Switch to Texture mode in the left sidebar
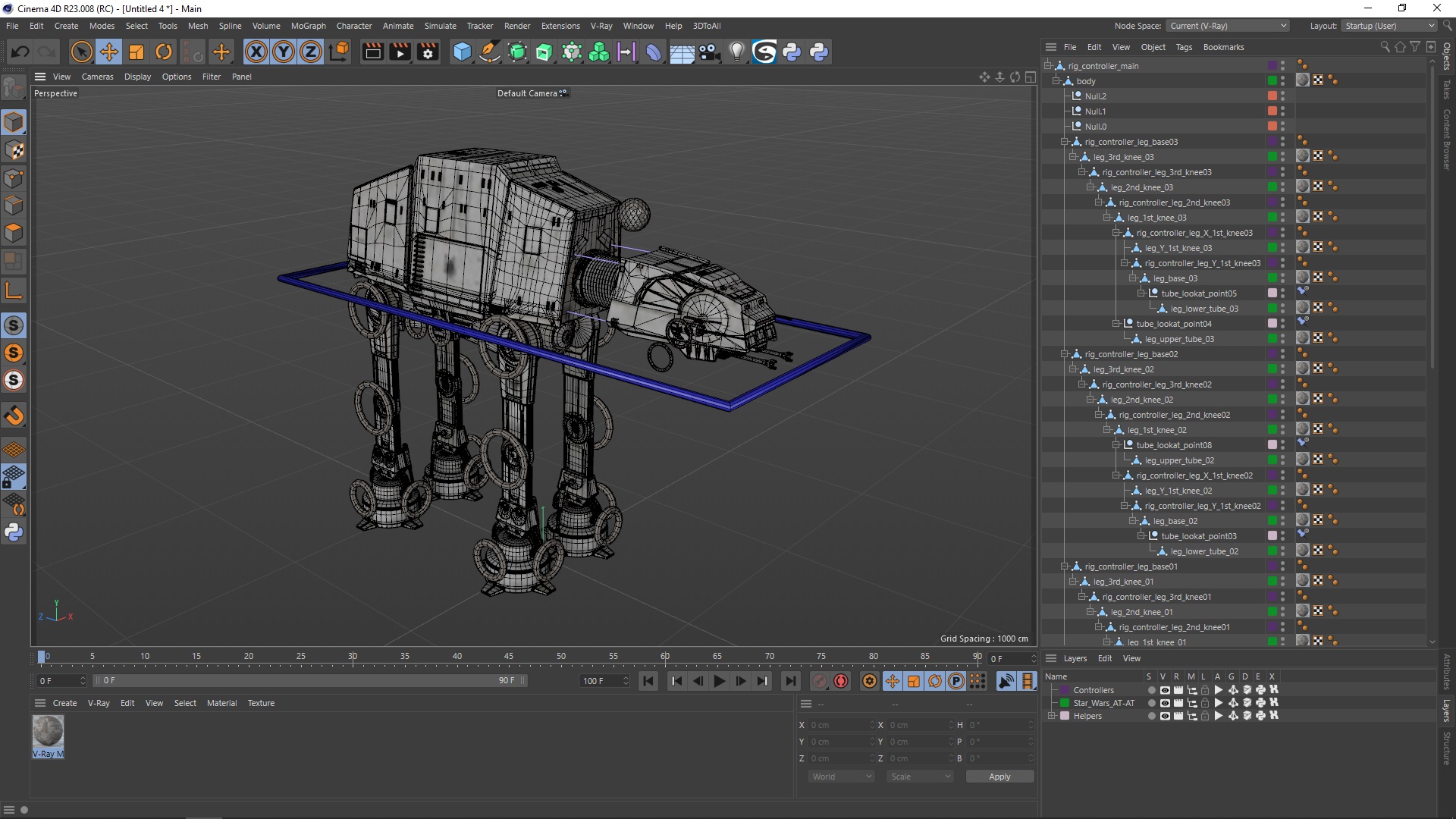 [14, 150]
